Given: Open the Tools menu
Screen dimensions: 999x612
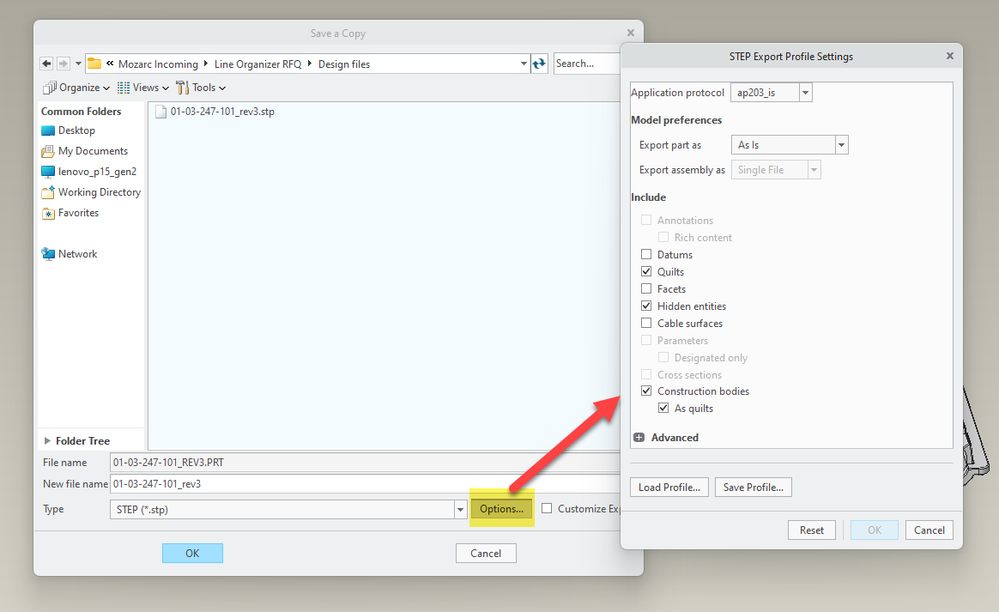Looking at the screenshot, I should point(201,88).
